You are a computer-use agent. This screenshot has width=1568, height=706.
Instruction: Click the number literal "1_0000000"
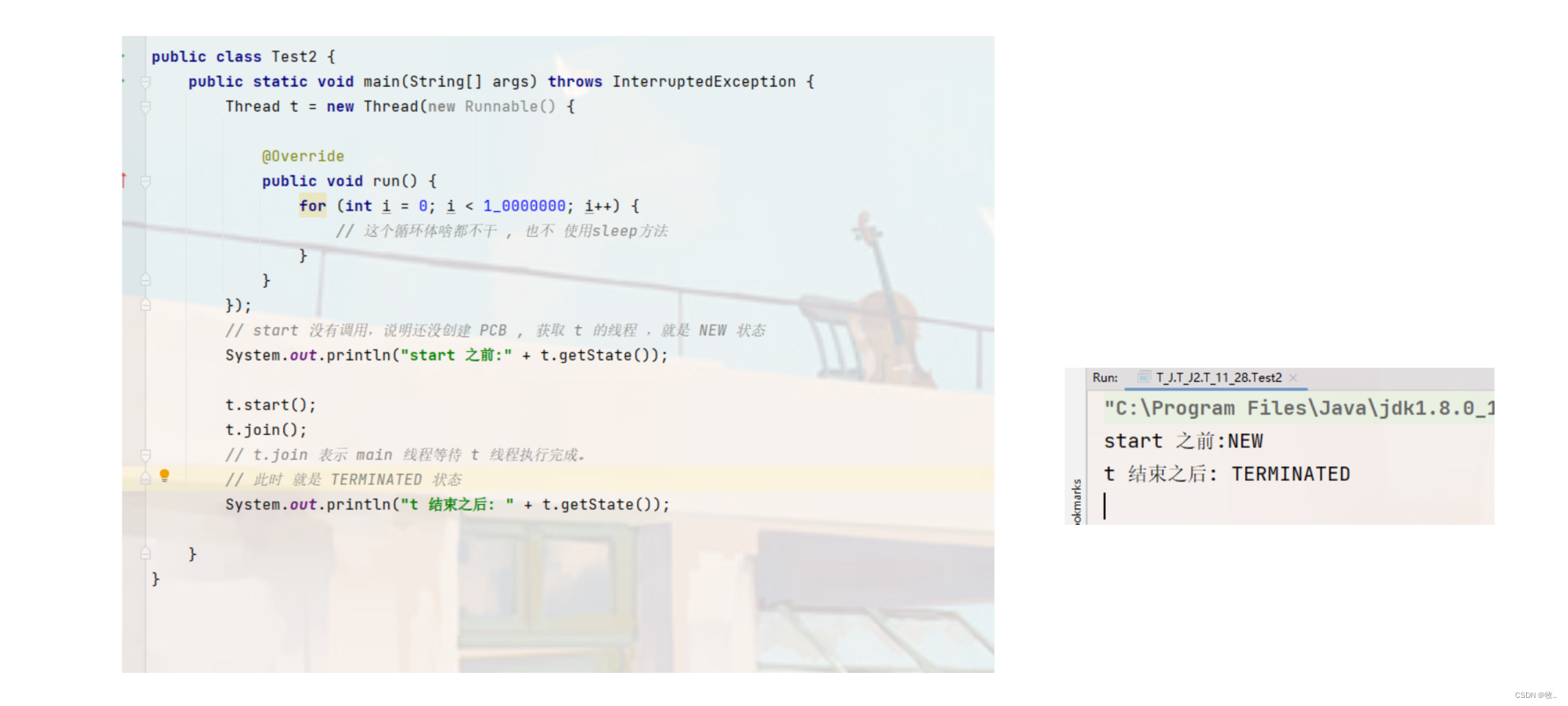click(524, 206)
